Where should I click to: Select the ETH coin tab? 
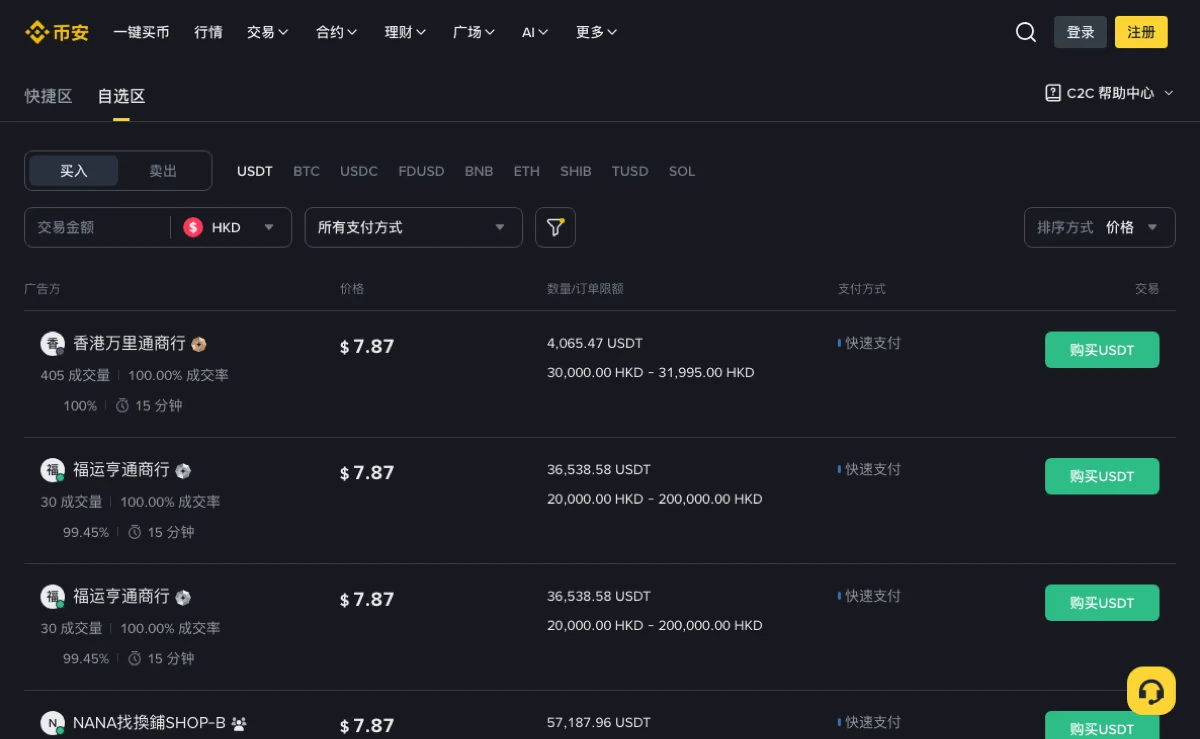527,171
